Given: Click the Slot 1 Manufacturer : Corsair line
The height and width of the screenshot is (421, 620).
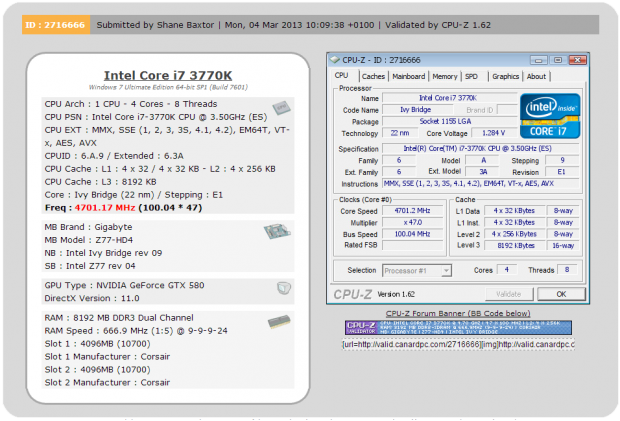Looking at the screenshot, I should click(107, 357).
